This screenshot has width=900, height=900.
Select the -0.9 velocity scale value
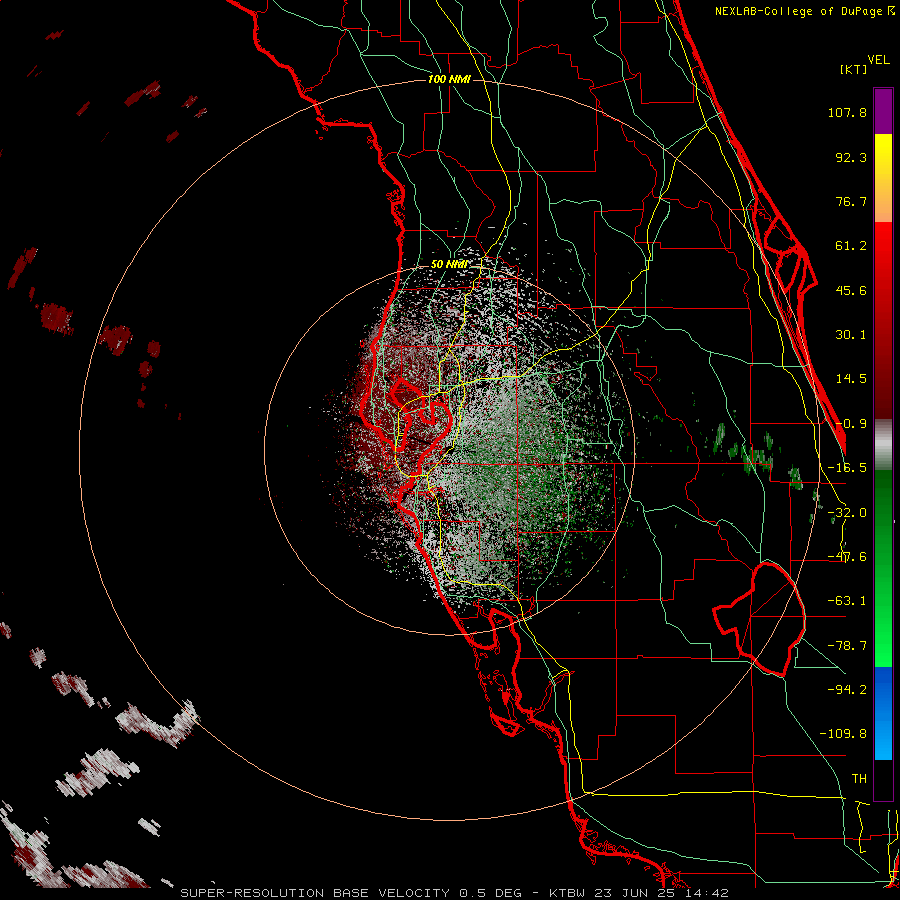851,424
